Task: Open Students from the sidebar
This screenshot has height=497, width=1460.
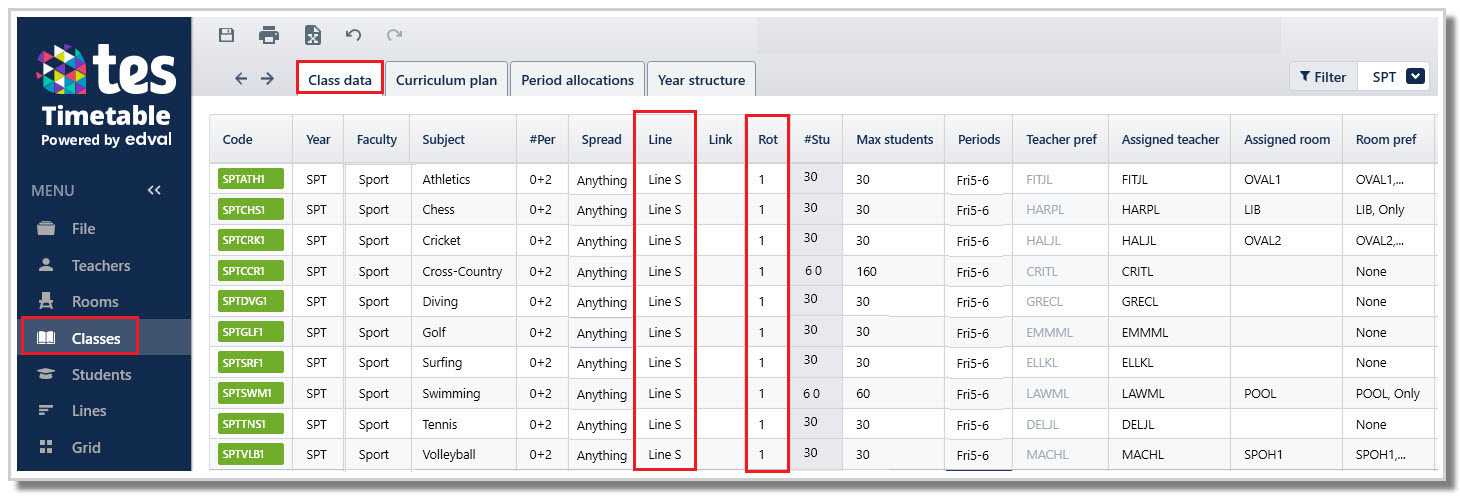Action: point(101,374)
